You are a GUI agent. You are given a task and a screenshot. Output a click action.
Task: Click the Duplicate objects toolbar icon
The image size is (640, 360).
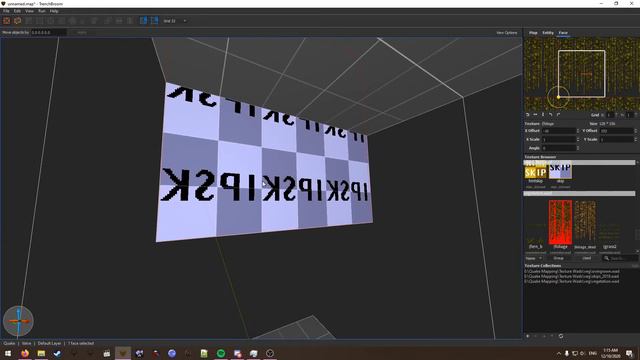pyautogui.click(x=108, y=21)
